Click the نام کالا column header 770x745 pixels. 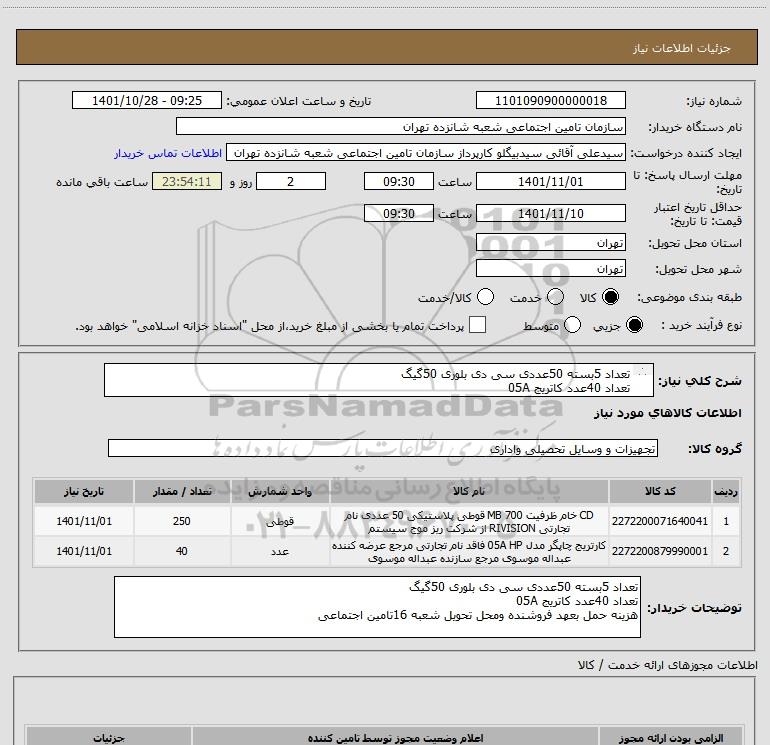tap(469, 491)
